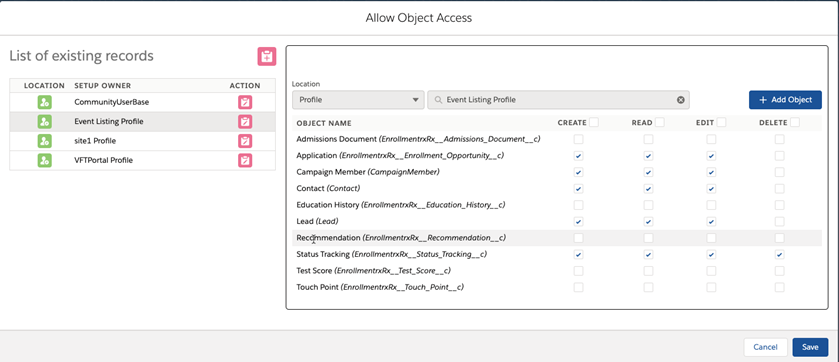Click the green location icon for VFTPortal Profile
839x362 pixels.
coord(44,160)
